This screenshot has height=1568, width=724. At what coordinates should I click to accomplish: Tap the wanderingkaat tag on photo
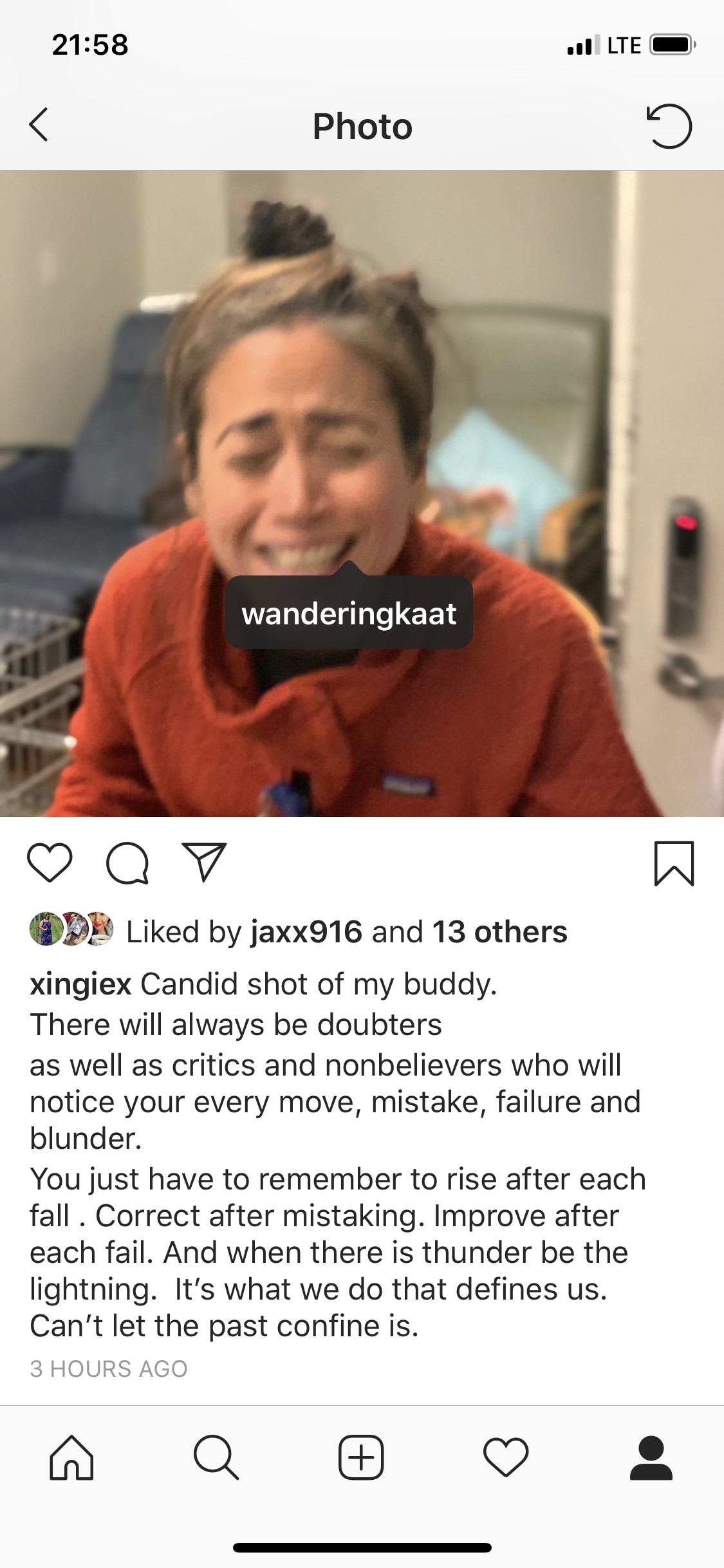click(349, 613)
